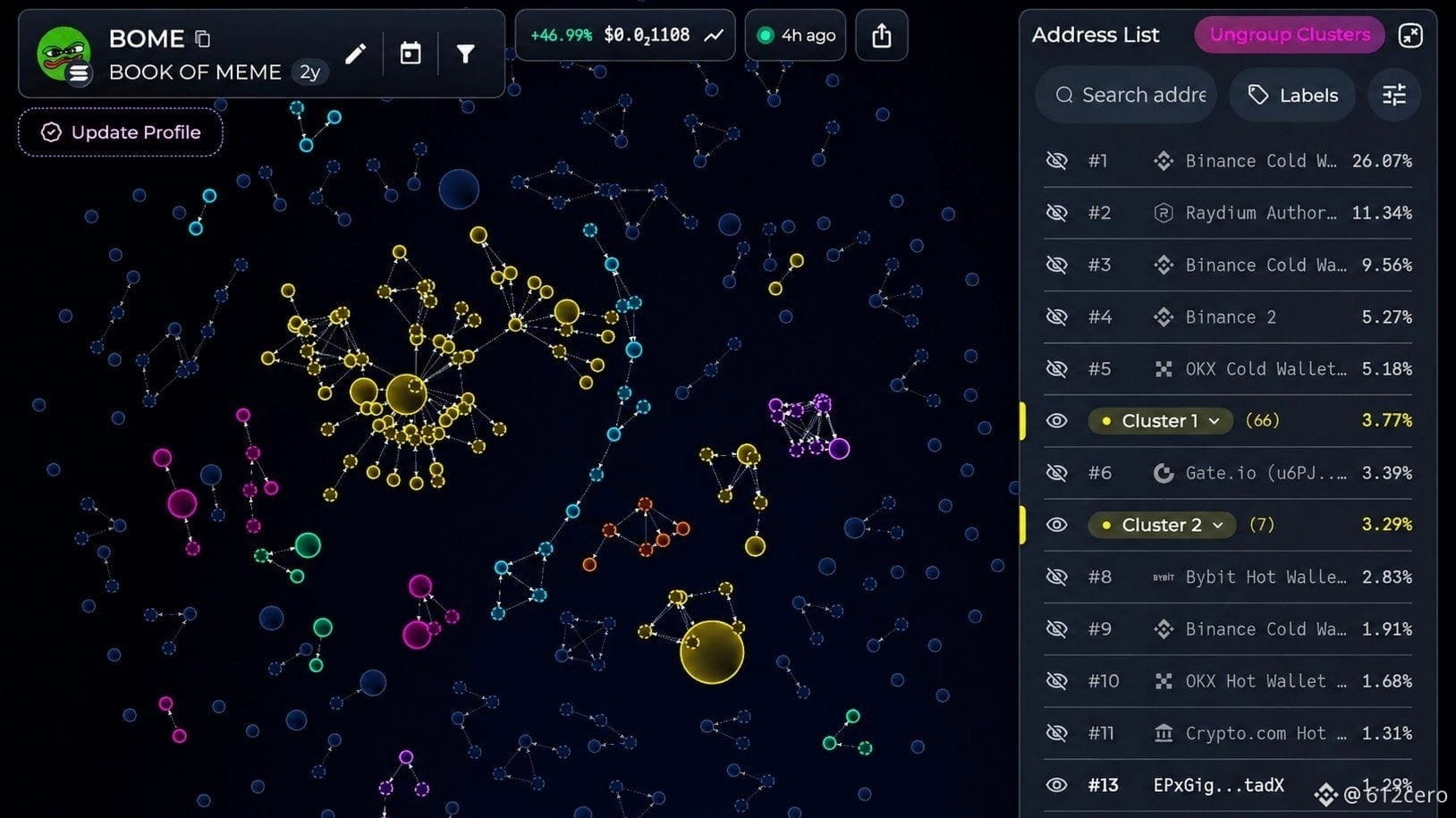Click the OKX logo in row #10
This screenshot has height=818, width=1456.
coord(1164,681)
